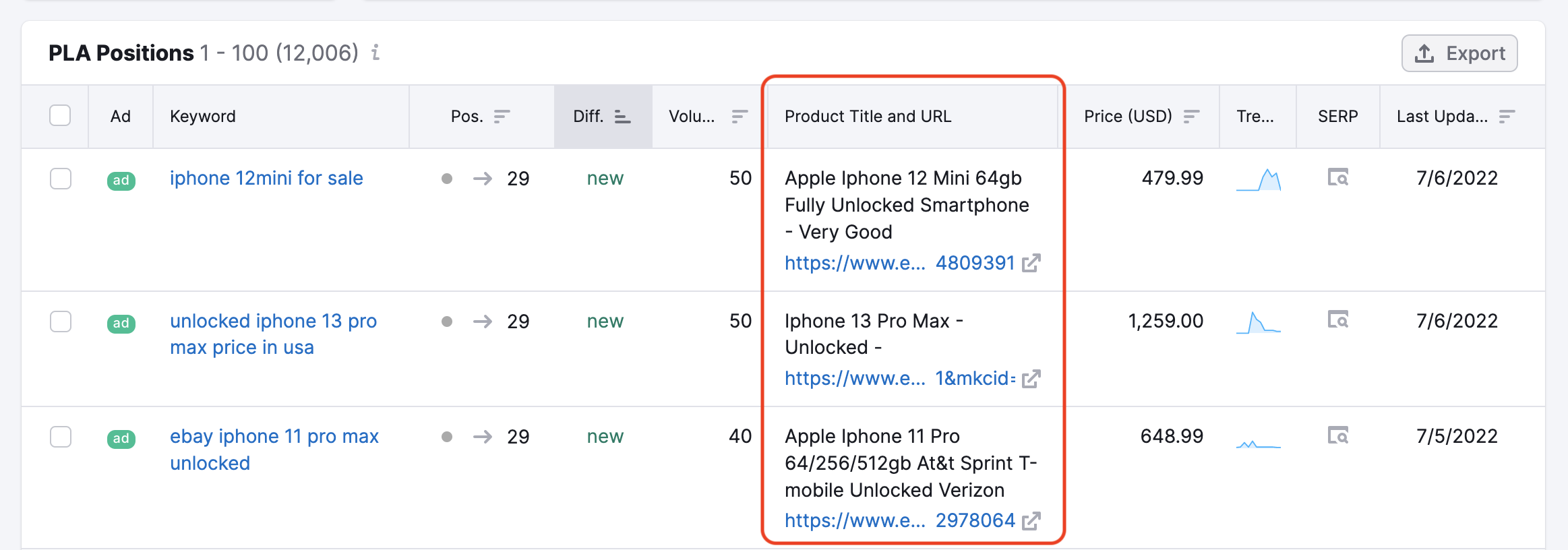Click trend chart for 1,259.00 row

click(1259, 323)
